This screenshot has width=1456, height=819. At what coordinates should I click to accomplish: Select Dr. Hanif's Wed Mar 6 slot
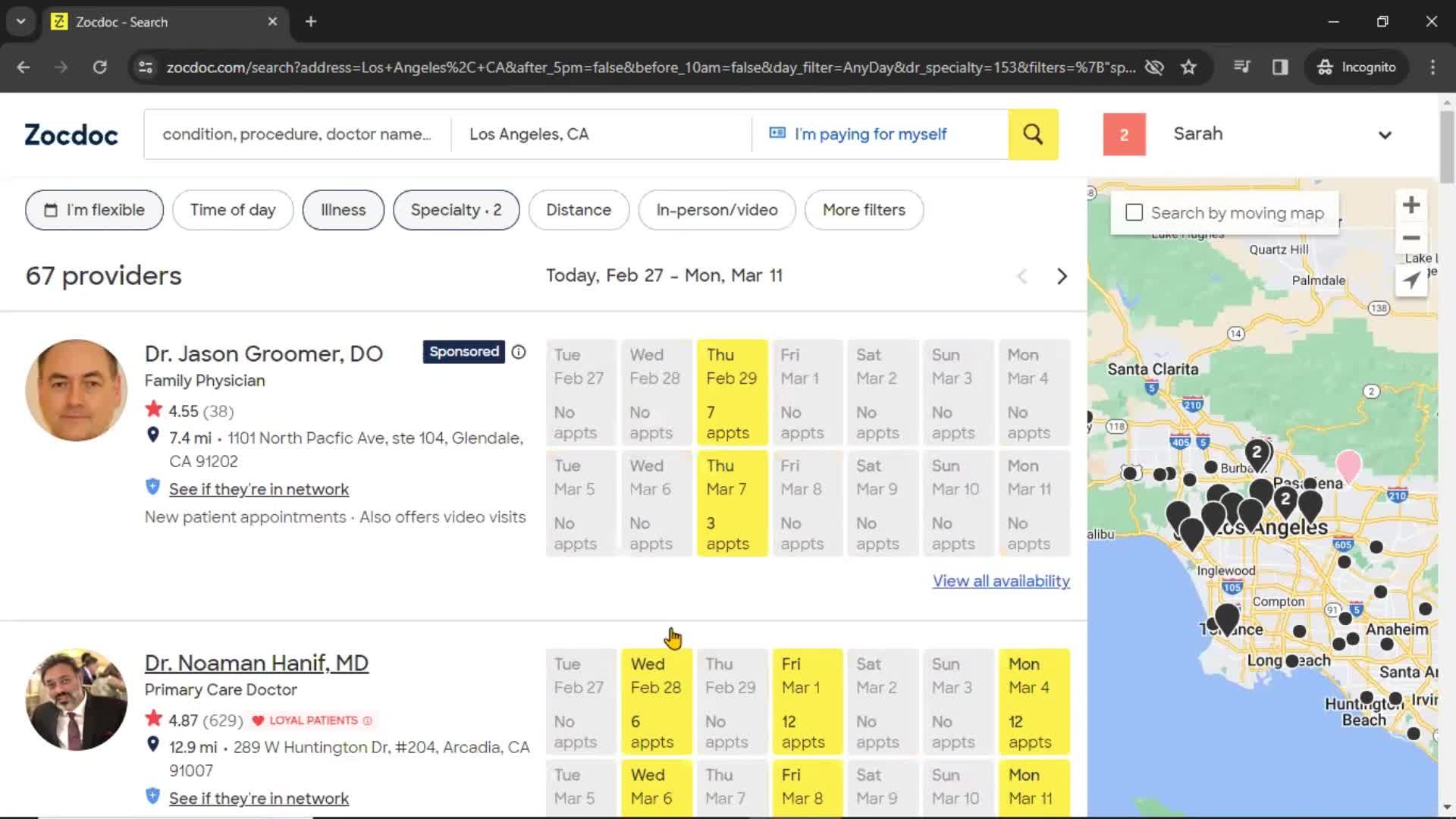tap(656, 788)
